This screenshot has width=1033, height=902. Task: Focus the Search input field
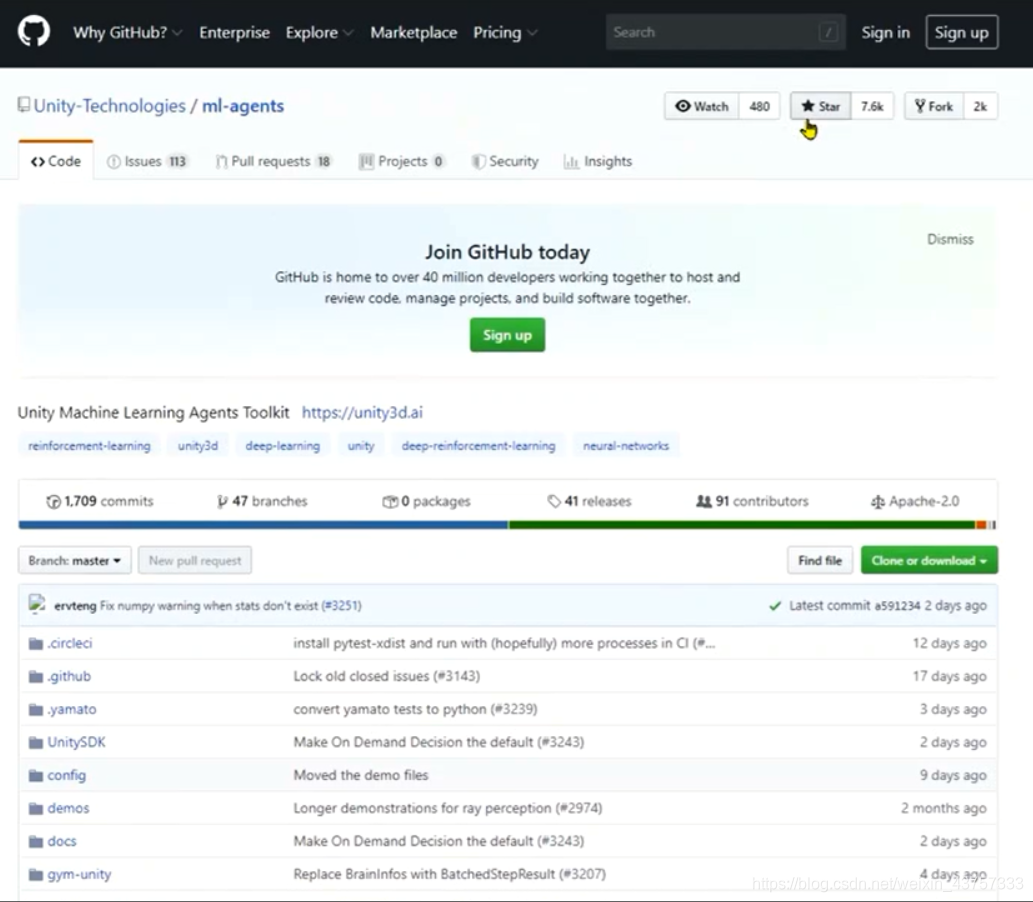click(x=725, y=32)
